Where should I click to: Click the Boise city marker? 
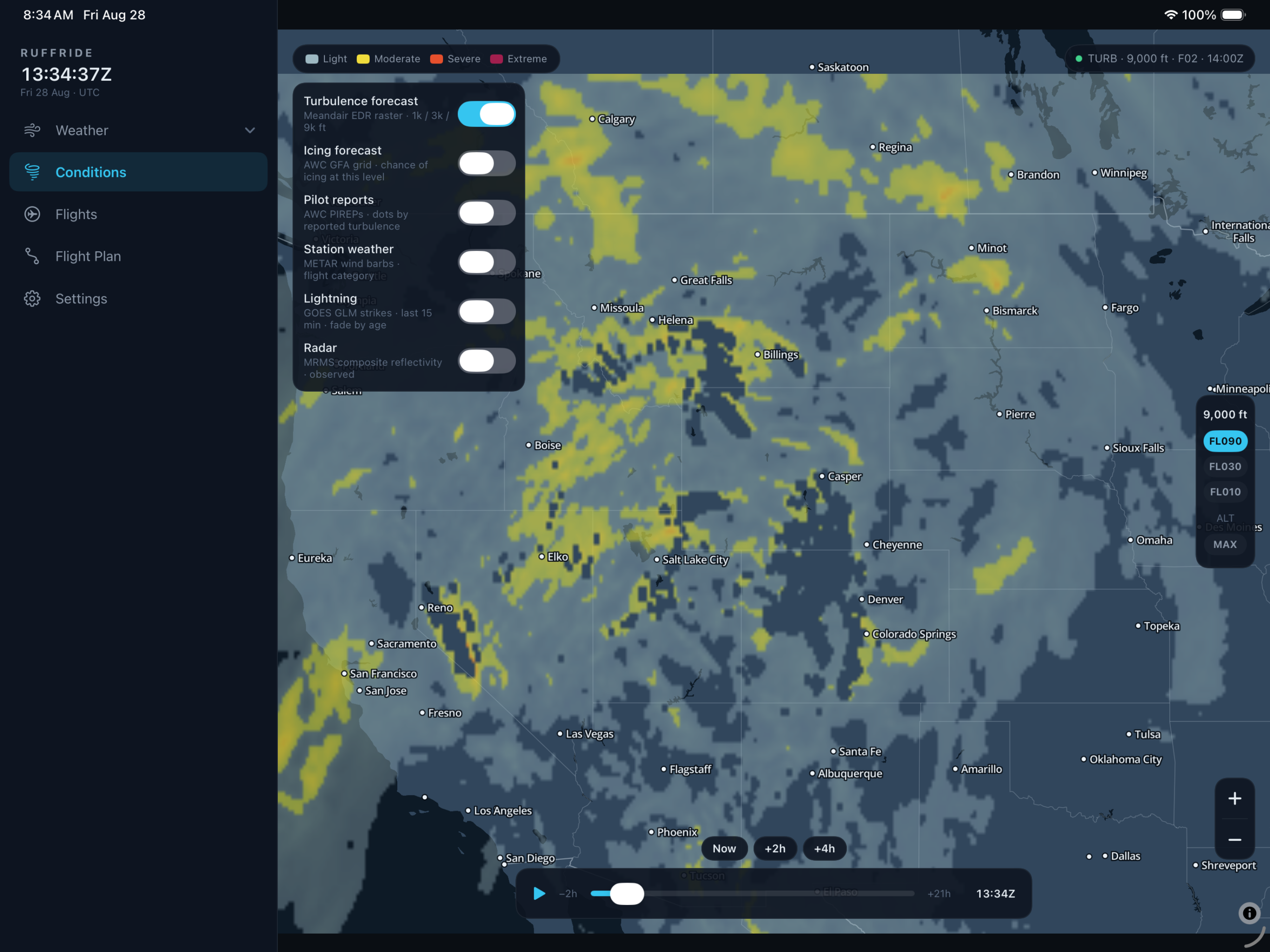coord(529,445)
